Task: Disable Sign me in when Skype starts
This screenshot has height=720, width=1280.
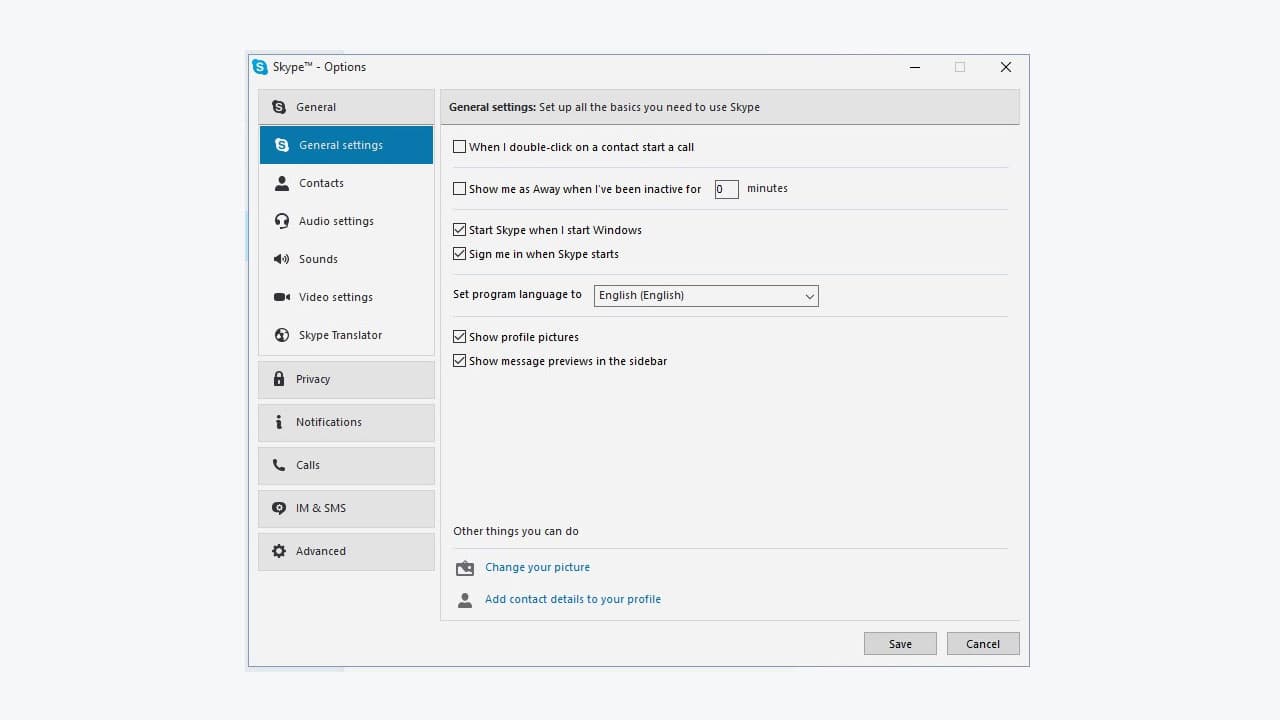Action: click(x=459, y=253)
